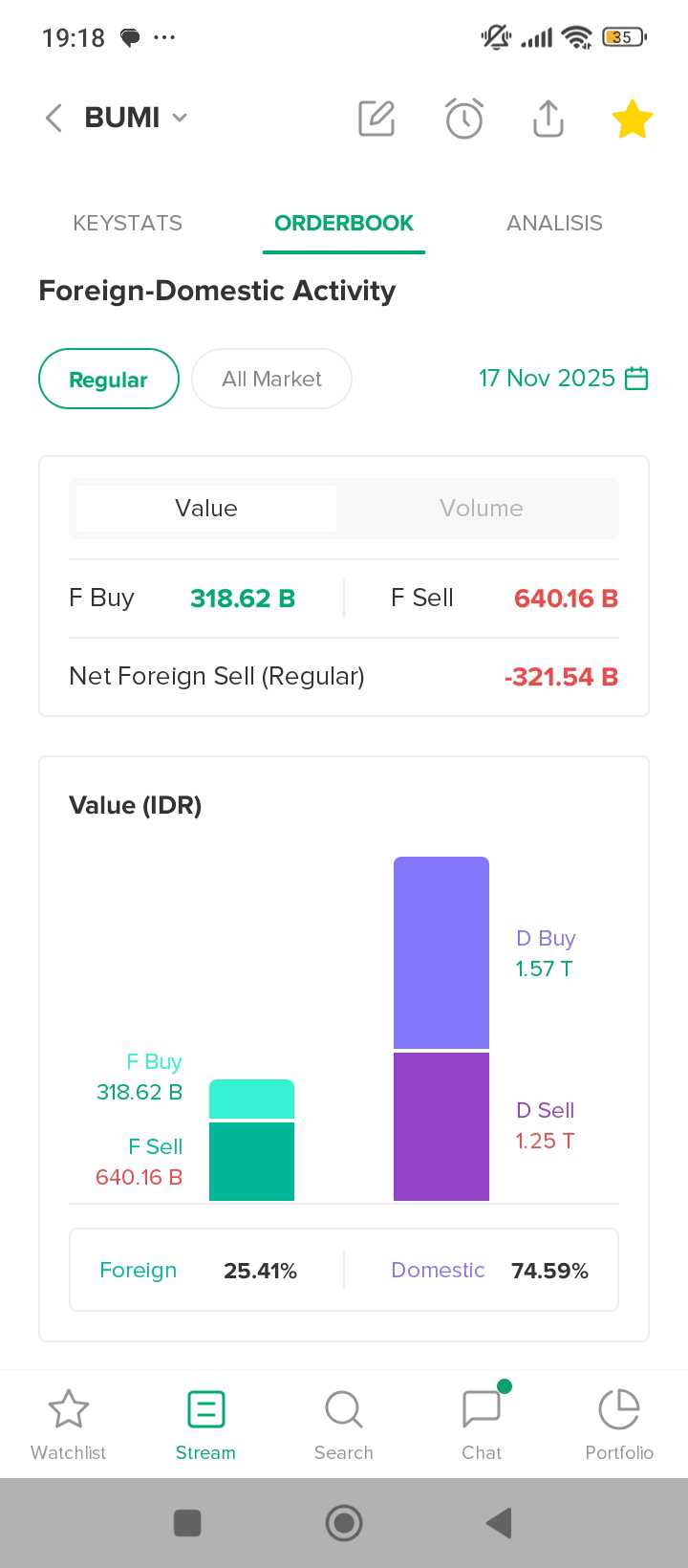Tap the Stream navigation button
Image resolution: width=688 pixels, height=1568 pixels.
[x=205, y=1425]
